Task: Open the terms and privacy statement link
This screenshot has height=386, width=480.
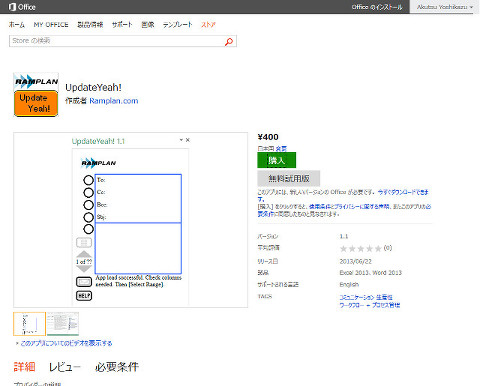Action: pyautogui.click(x=349, y=207)
